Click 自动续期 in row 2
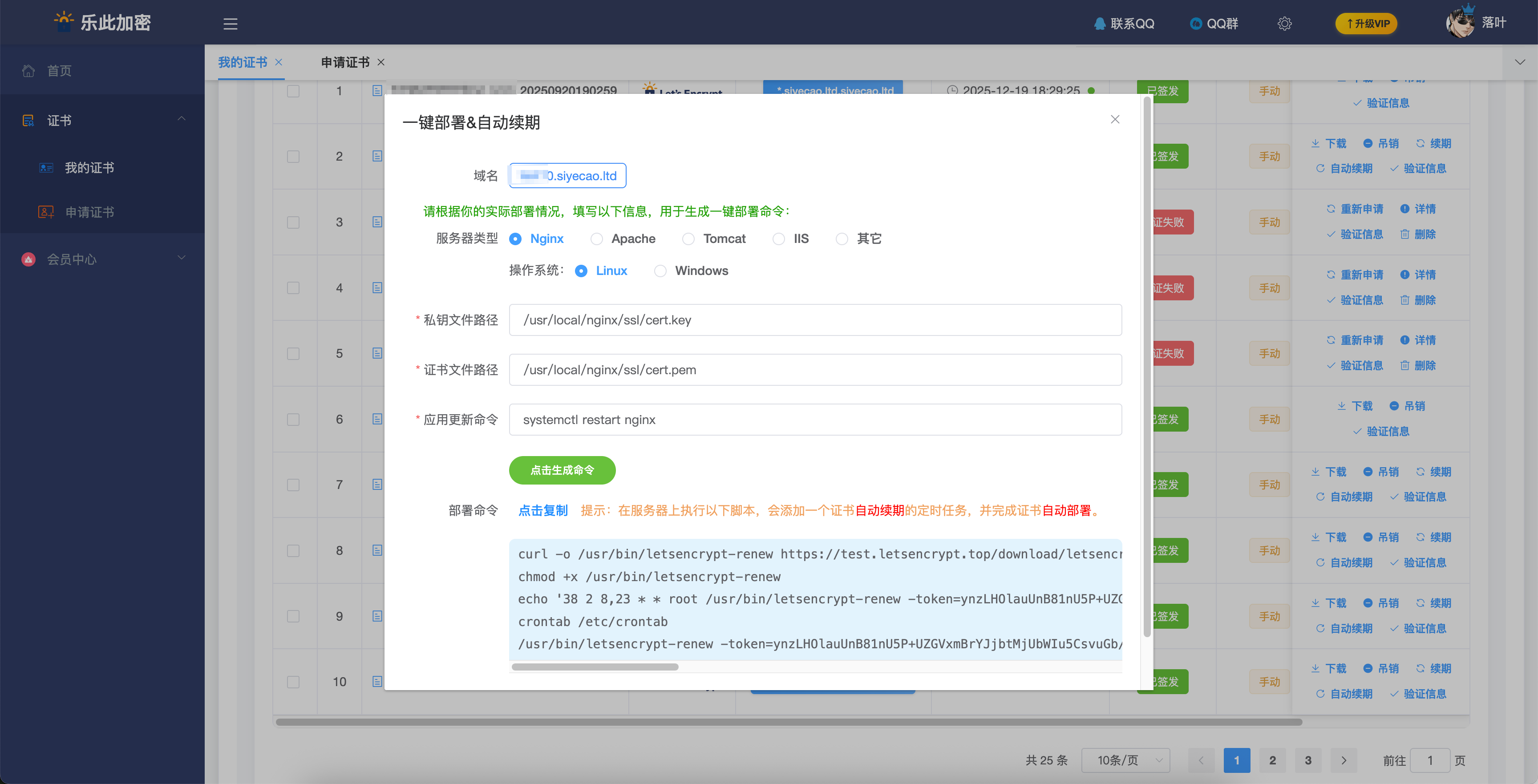 (x=1344, y=168)
